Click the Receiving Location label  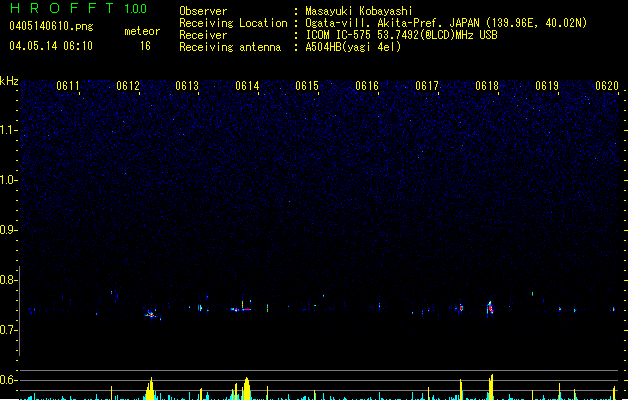click(x=233, y=23)
